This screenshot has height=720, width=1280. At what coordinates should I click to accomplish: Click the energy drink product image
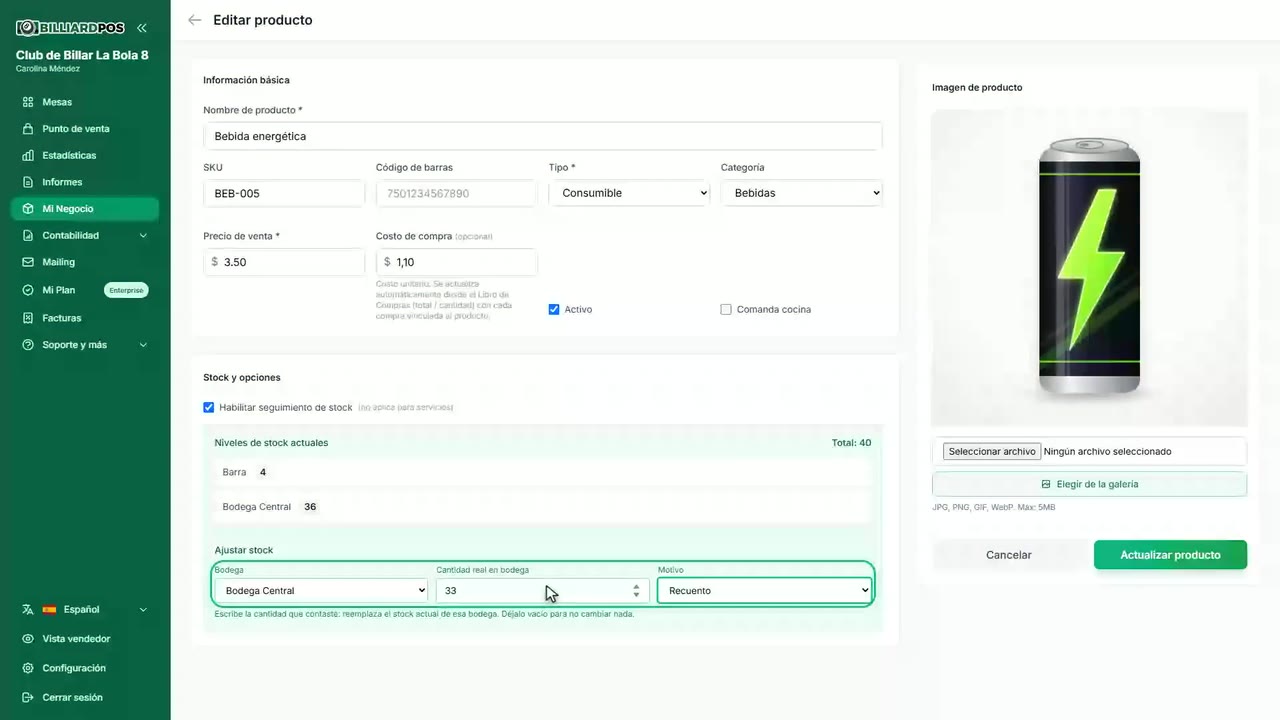pos(1089,267)
